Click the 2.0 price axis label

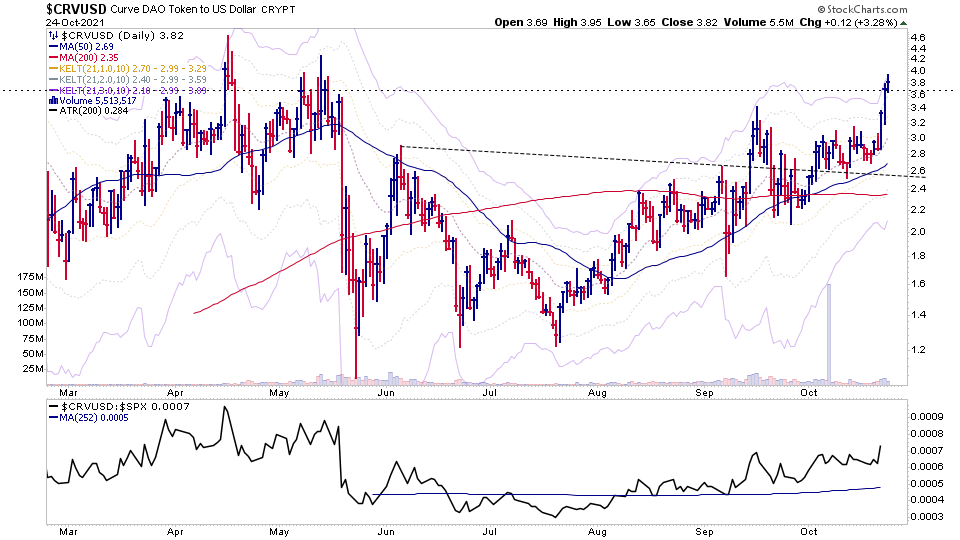point(918,232)
